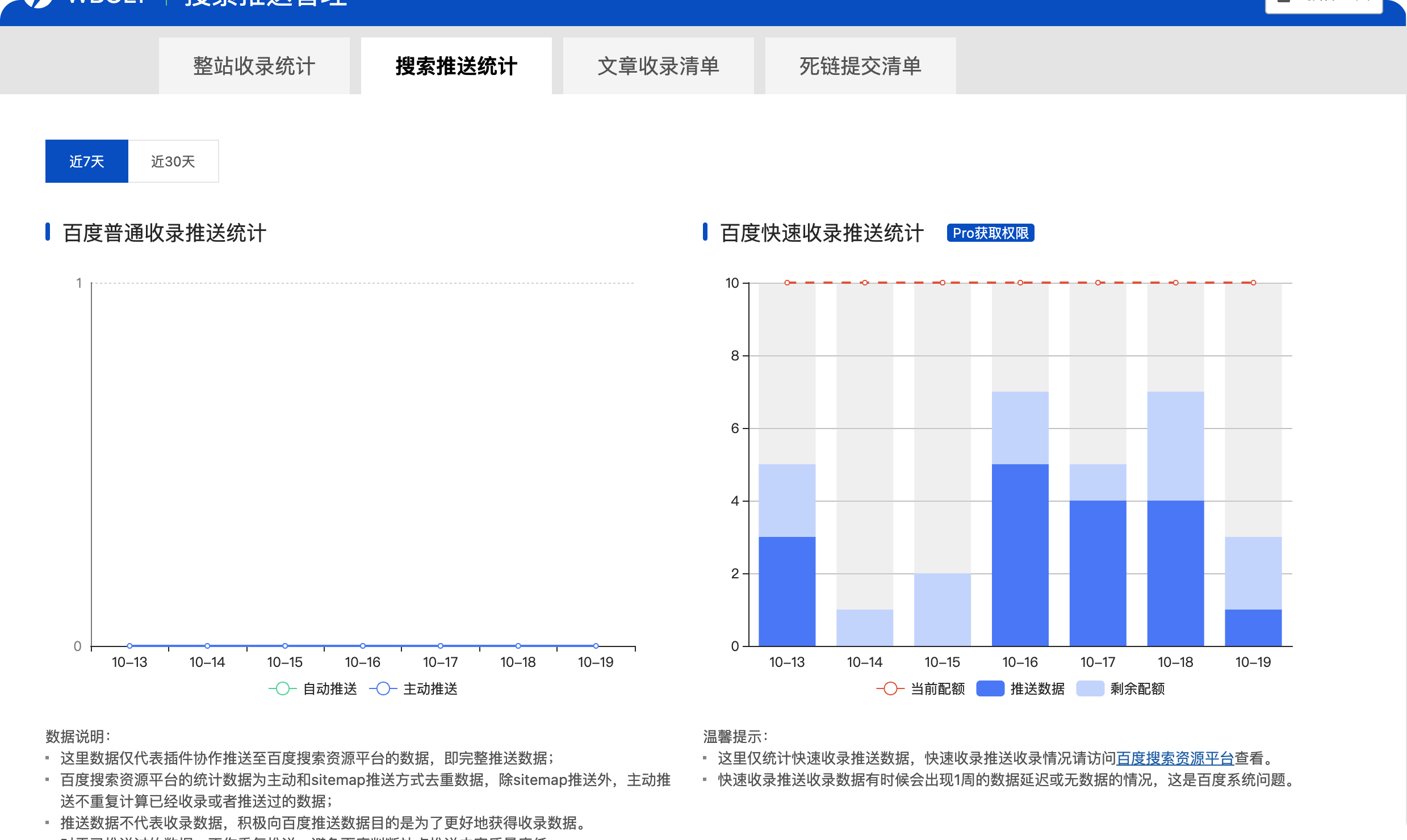1407x840 pixels.
Task: Click the 10-19 red 当前配额 quota point
Action: coord(1253,283)
